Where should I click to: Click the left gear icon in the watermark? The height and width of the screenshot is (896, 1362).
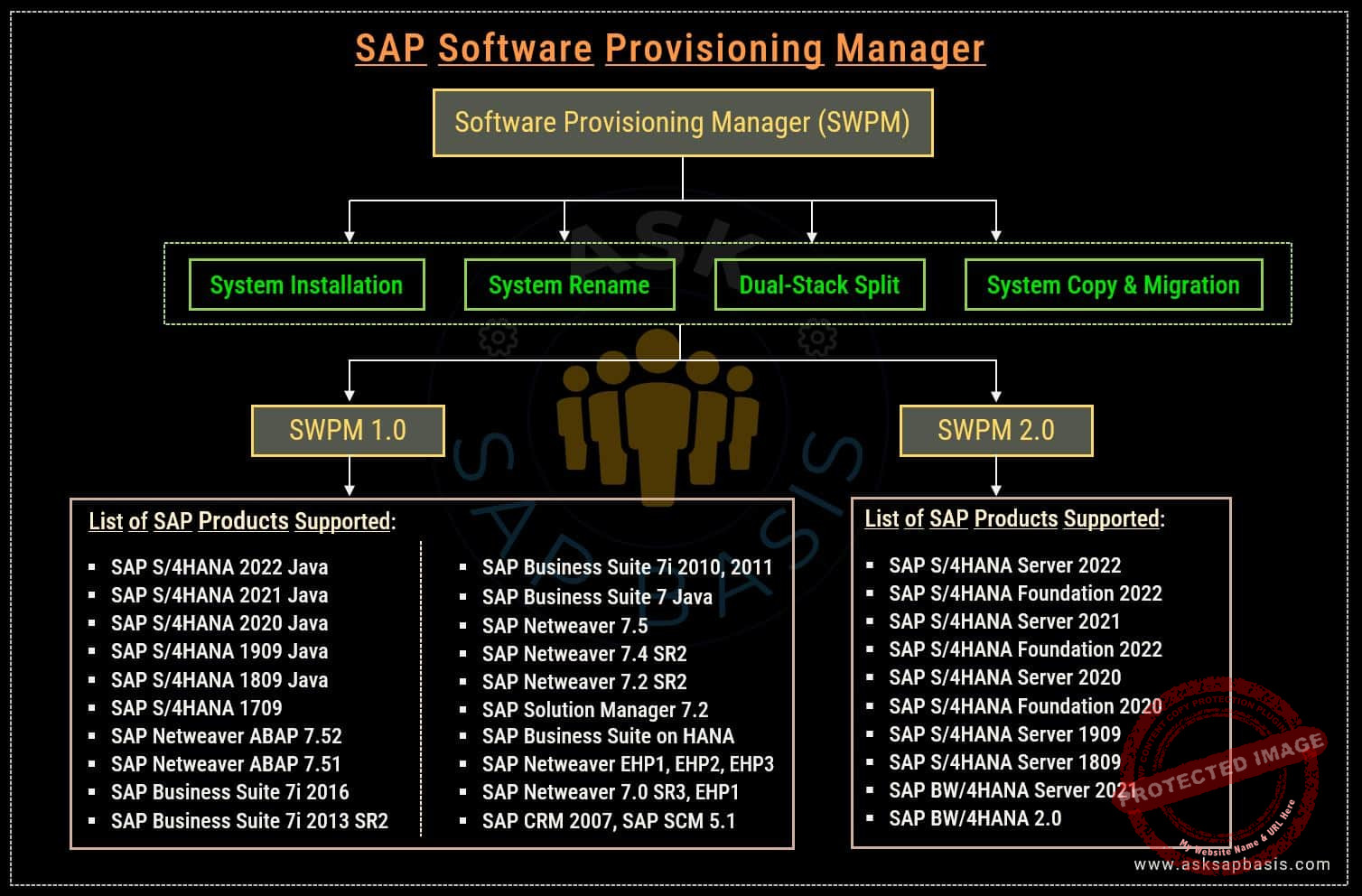coord(498,339)
